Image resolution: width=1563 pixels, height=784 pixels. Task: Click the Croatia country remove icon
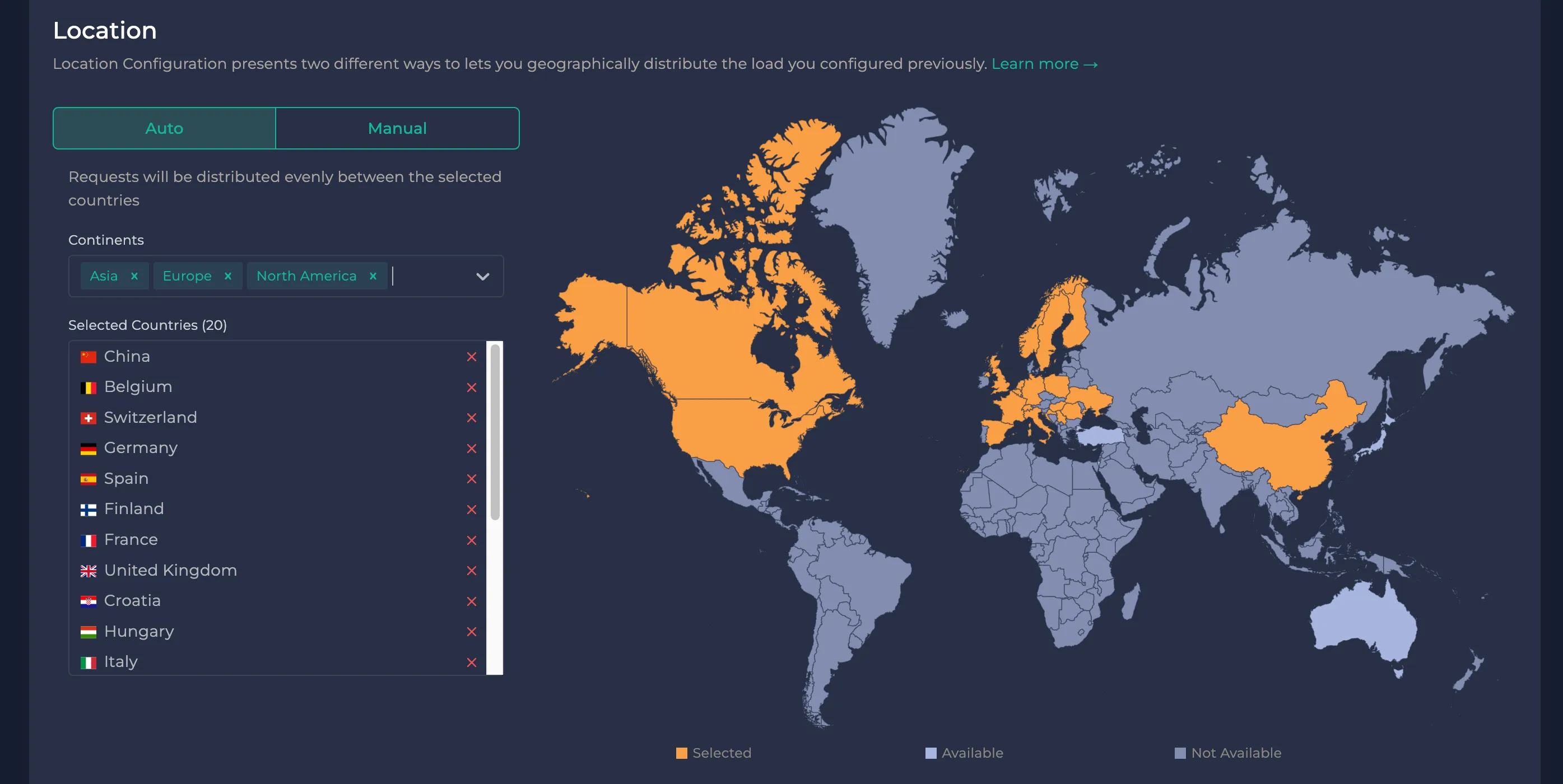(x=471, y=601)
